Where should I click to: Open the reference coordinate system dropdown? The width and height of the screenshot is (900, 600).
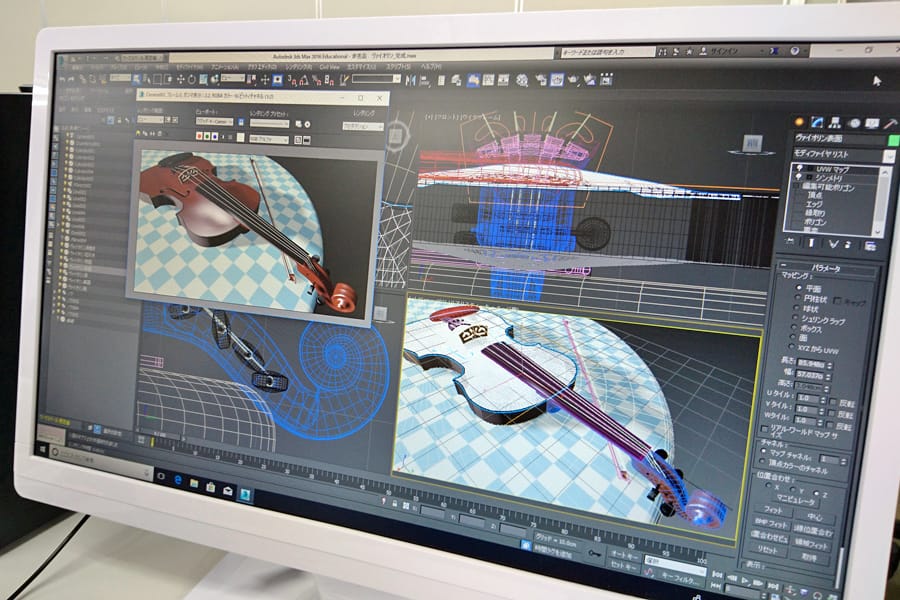[232, 78]
